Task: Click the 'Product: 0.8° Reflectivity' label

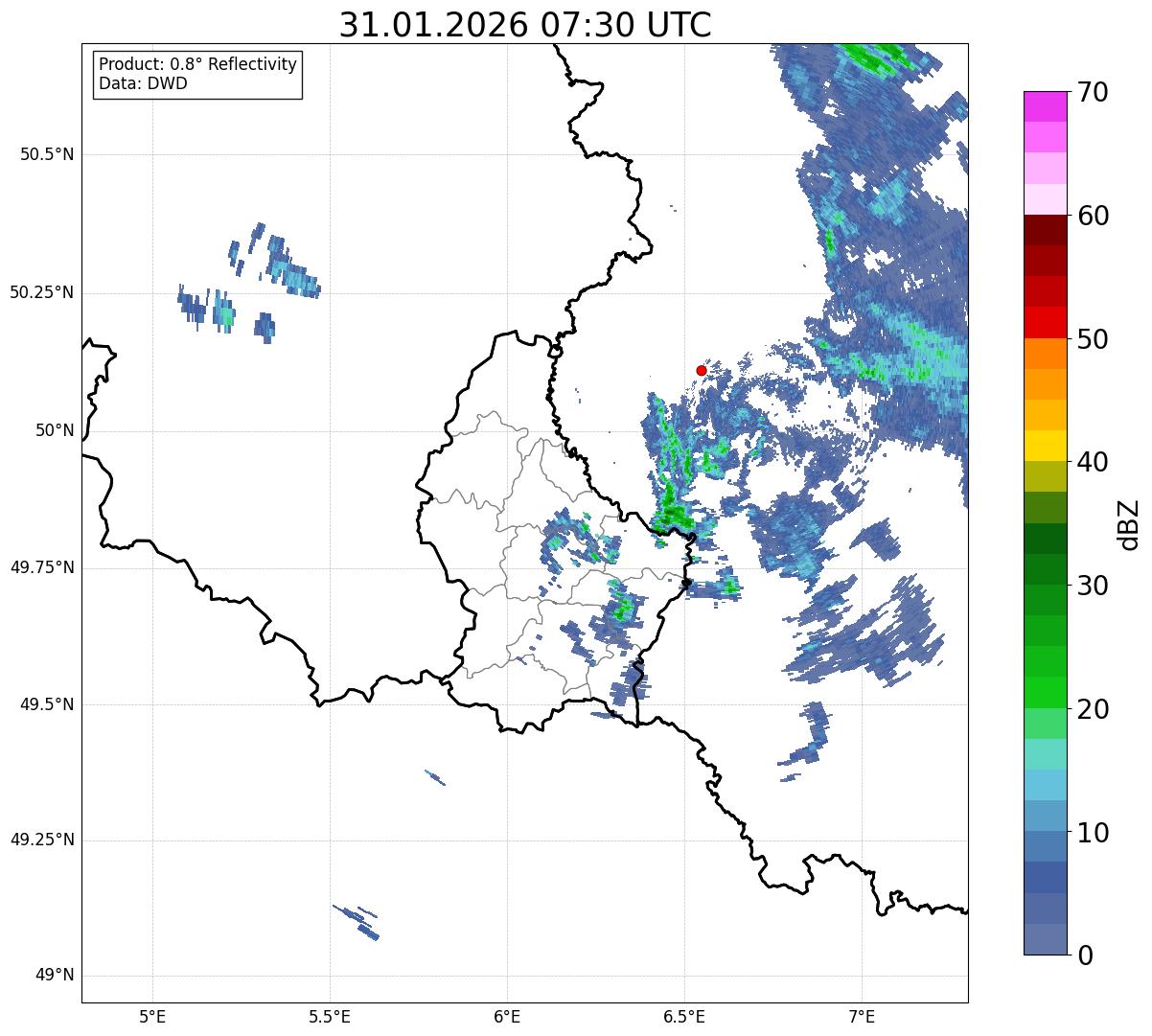Action: 198,64
